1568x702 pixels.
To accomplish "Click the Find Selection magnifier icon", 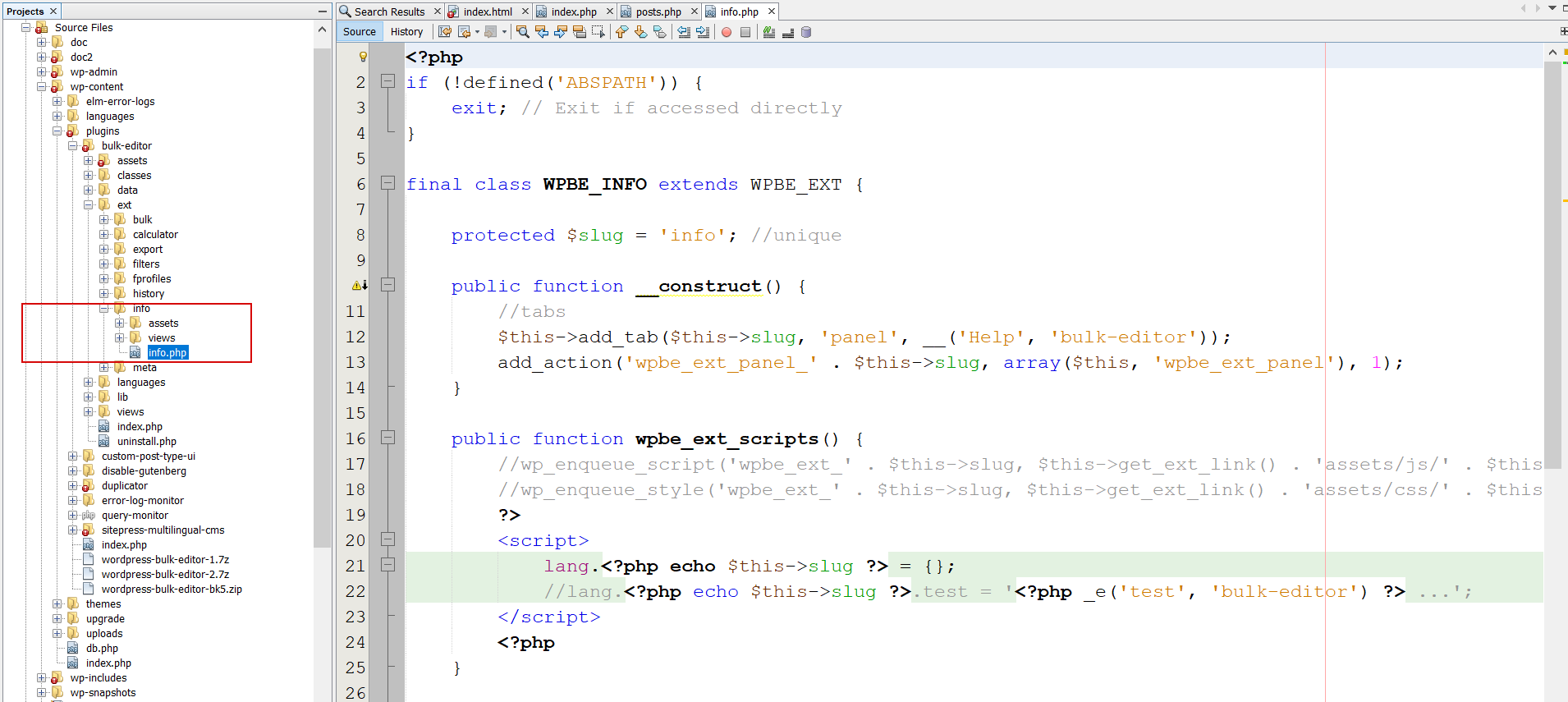I will point(522,32).
